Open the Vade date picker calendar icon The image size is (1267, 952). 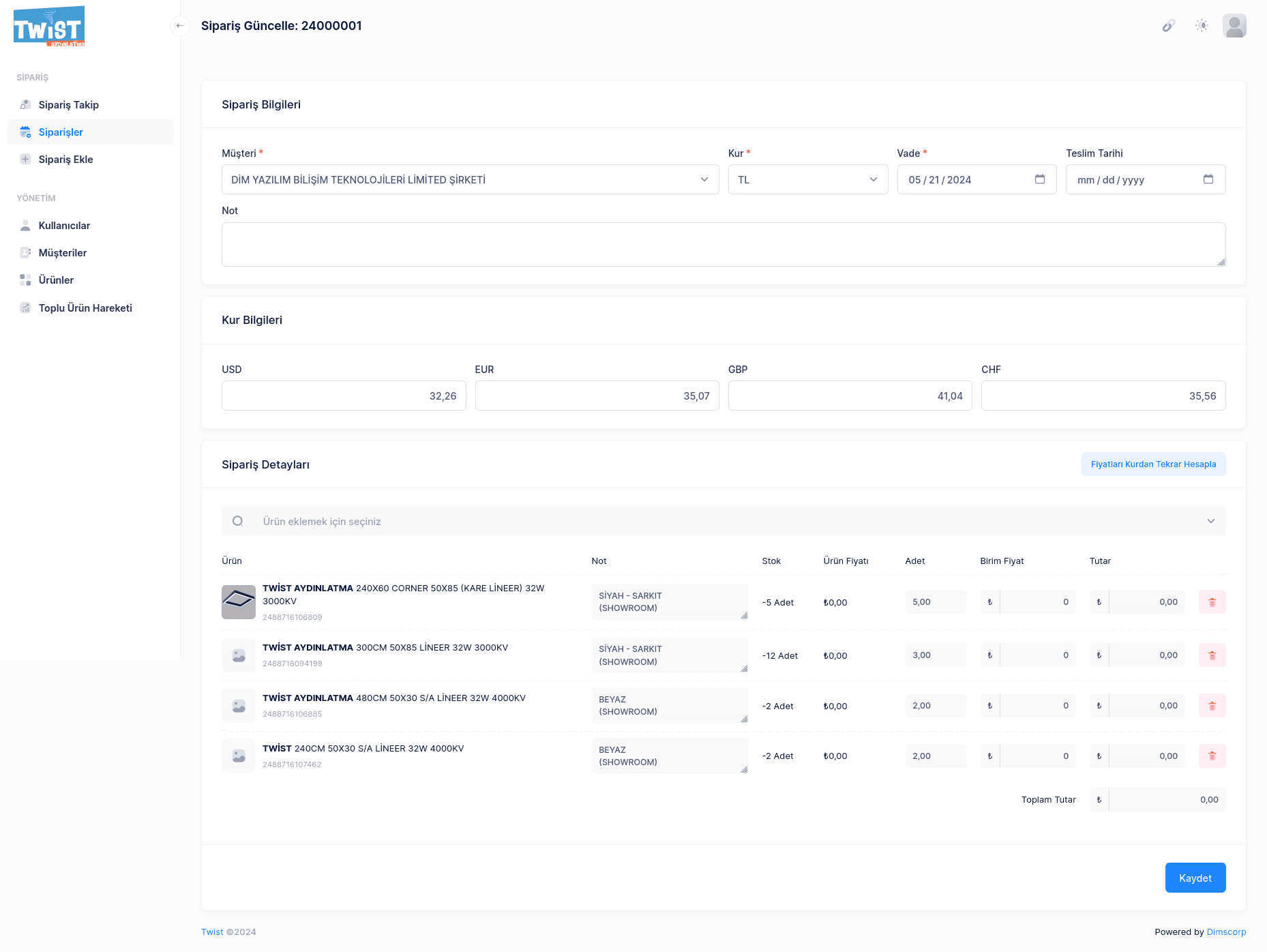[x=1039, y=179]
